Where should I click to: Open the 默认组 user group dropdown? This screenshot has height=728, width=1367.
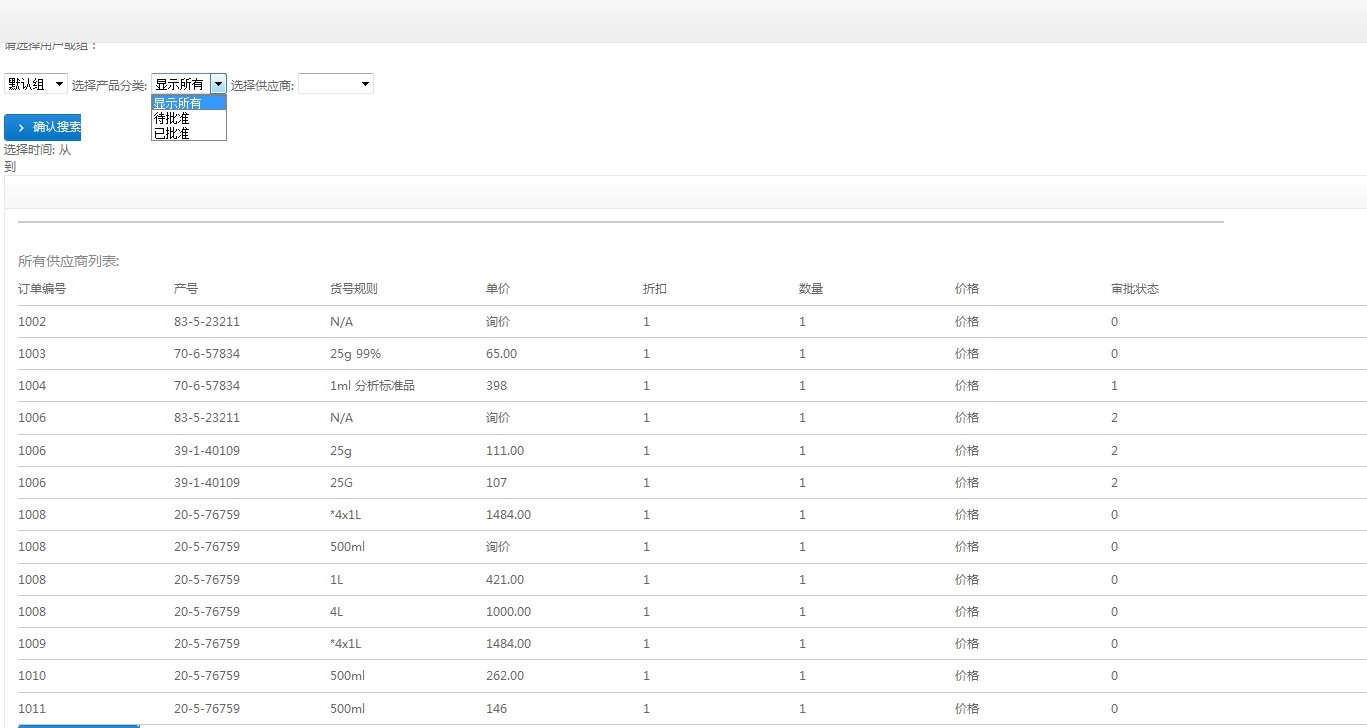pyautogui.click(x=36, y=84)
